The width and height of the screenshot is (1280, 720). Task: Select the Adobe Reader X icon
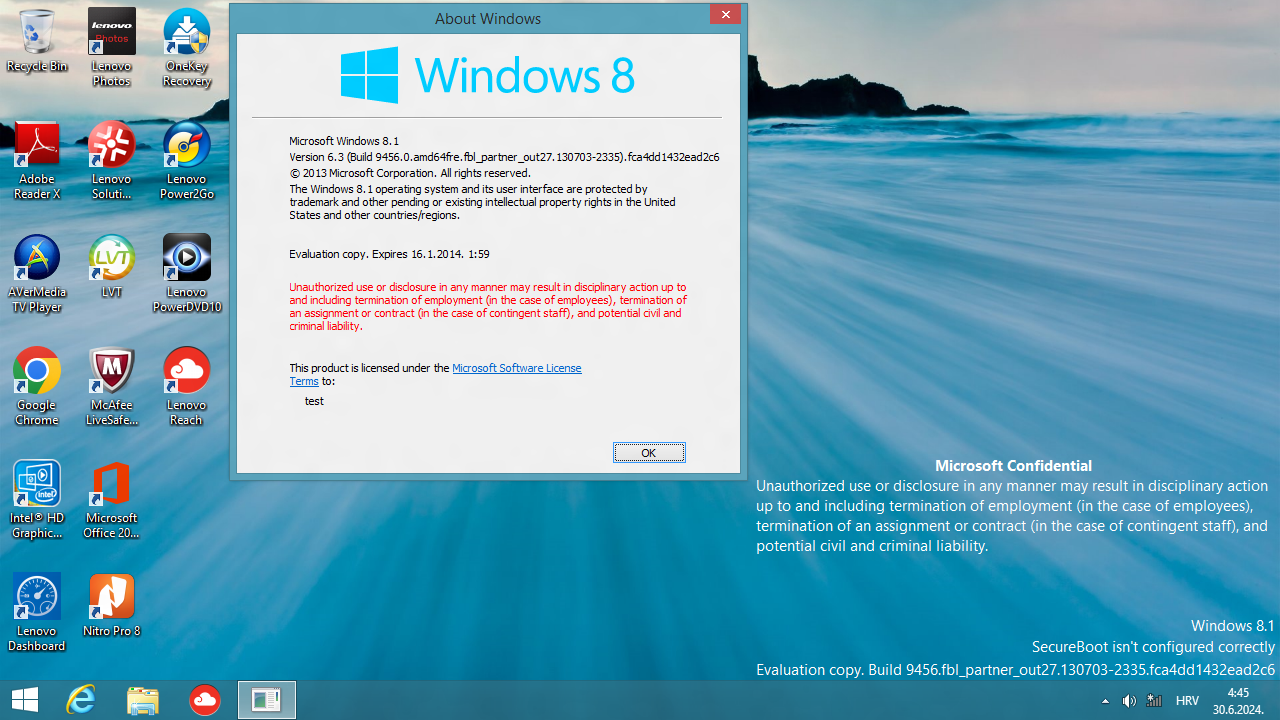click(x=37, y=160)
